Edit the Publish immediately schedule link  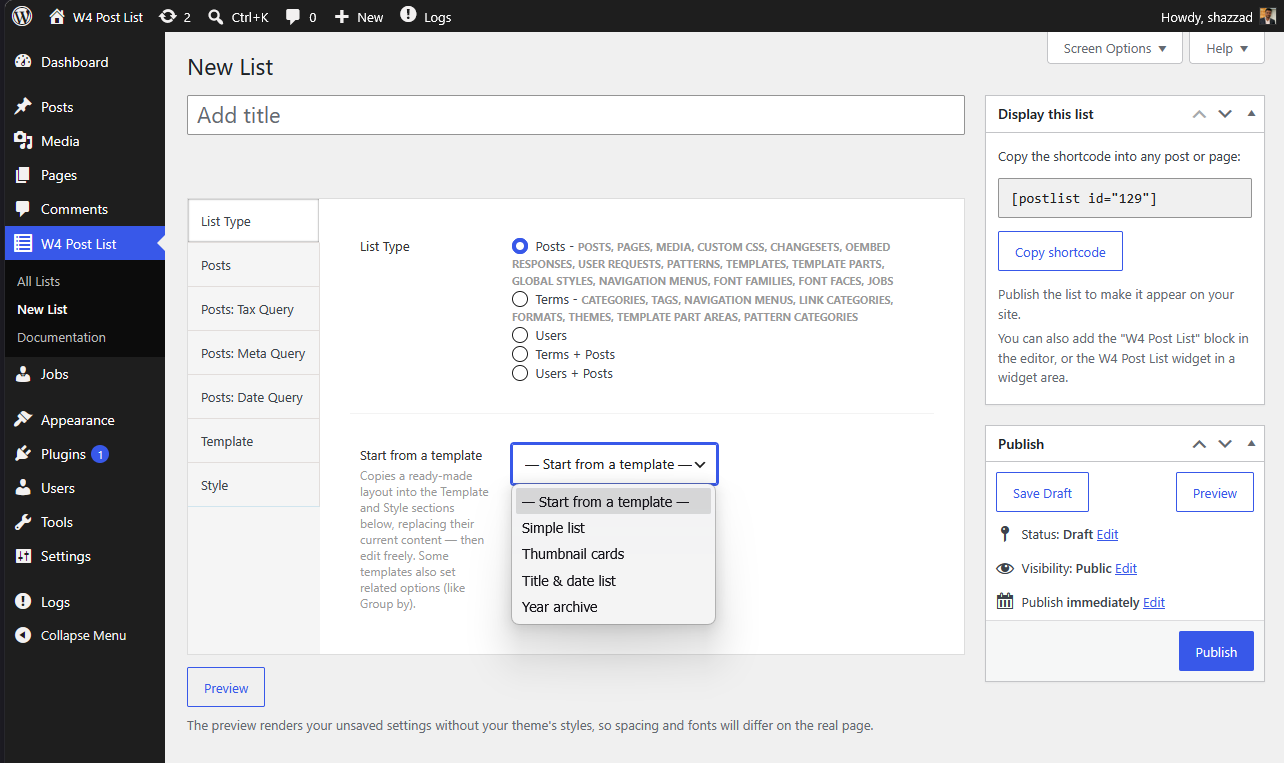1154,603
